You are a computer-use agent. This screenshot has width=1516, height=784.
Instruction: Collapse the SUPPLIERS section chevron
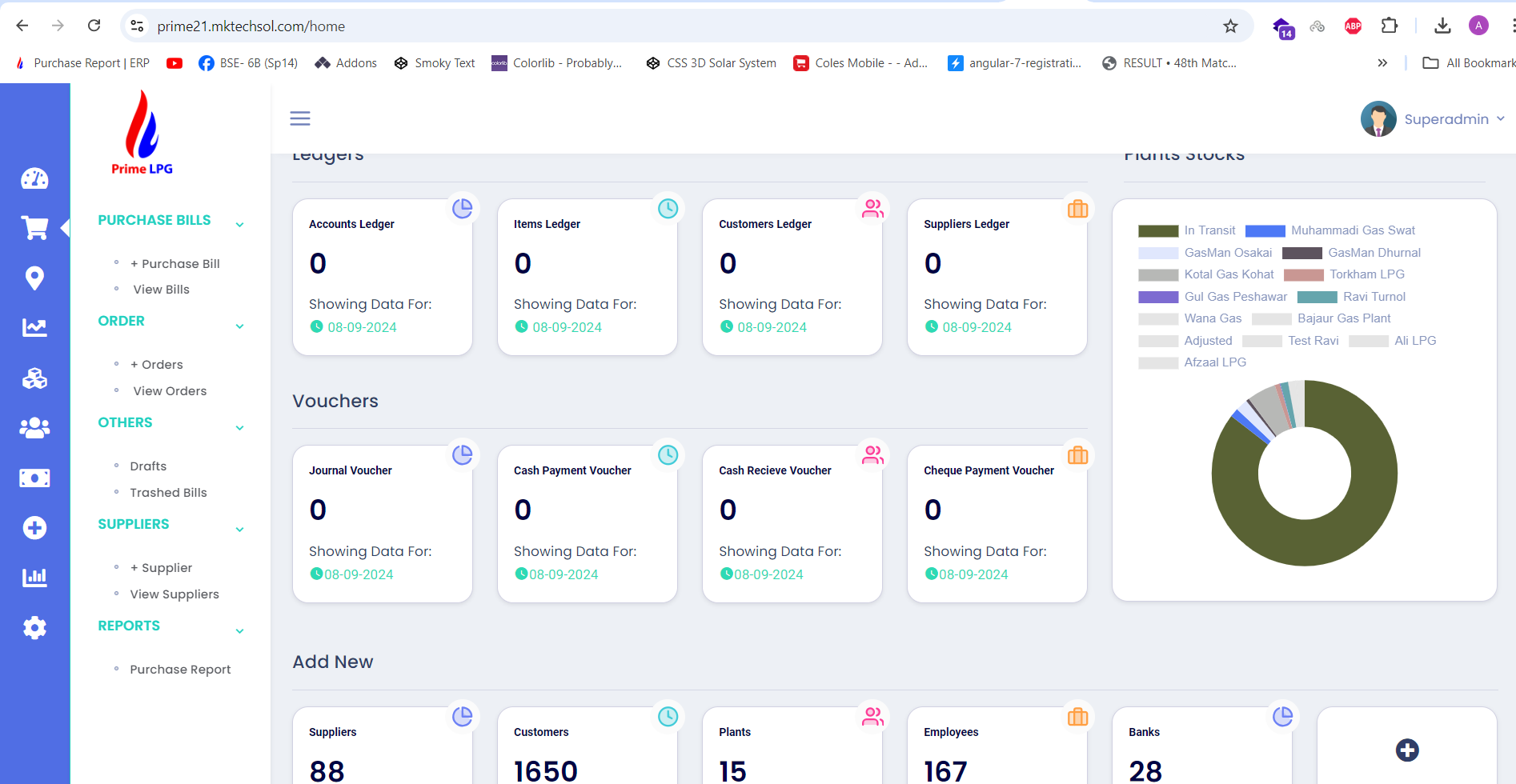239,530
